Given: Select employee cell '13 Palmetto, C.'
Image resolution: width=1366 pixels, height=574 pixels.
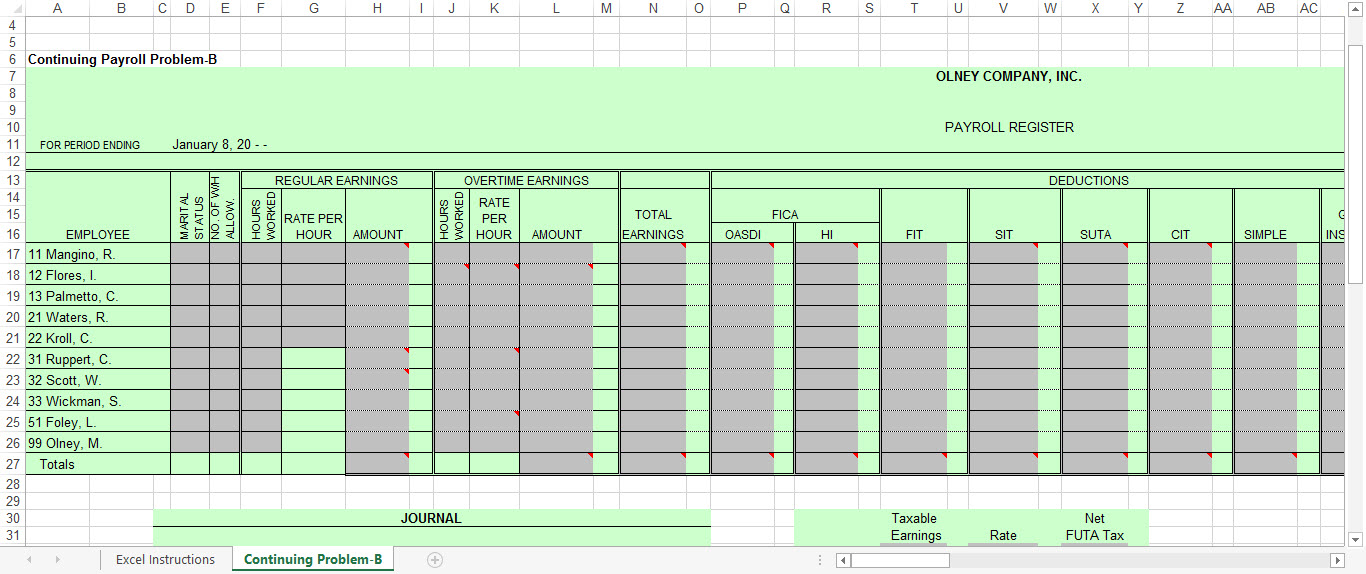Looking at the screenshot, I should click(98, 296).
